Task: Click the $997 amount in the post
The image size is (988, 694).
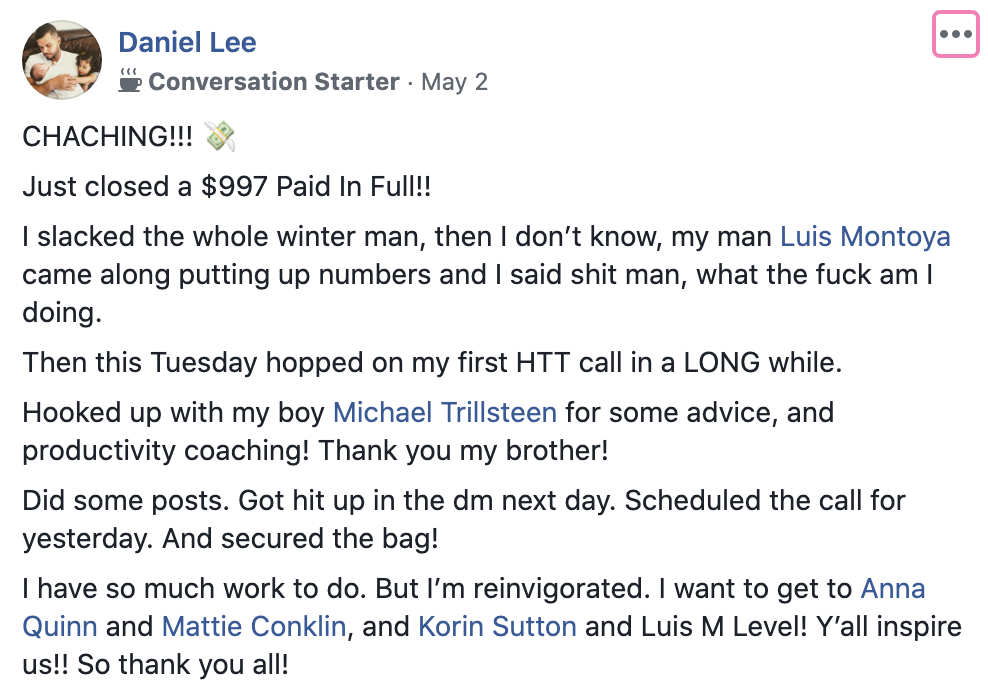Action: [x=234, y=187]
